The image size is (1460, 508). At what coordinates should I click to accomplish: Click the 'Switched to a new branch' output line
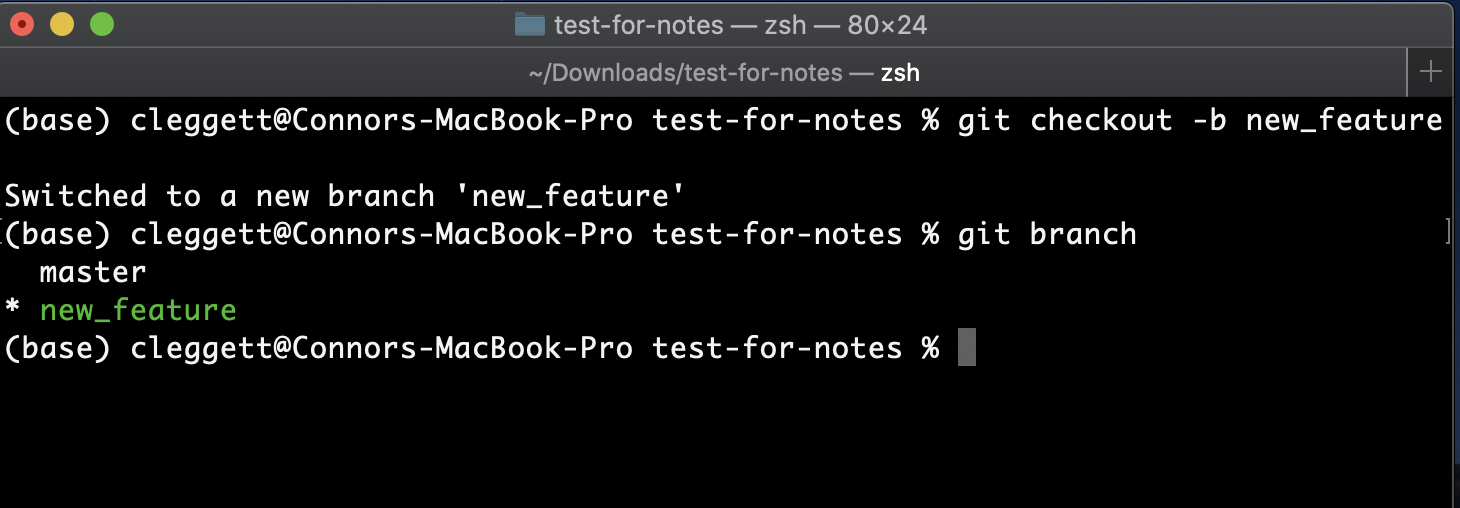345,195
